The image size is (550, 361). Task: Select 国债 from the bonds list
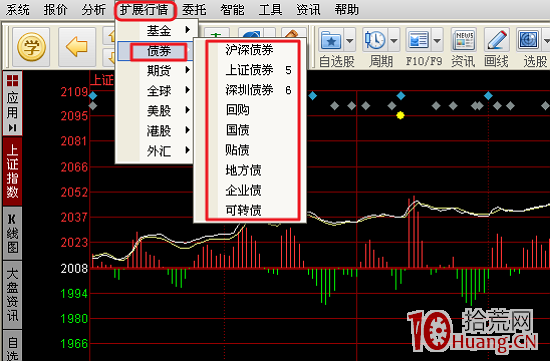[237, 130]
